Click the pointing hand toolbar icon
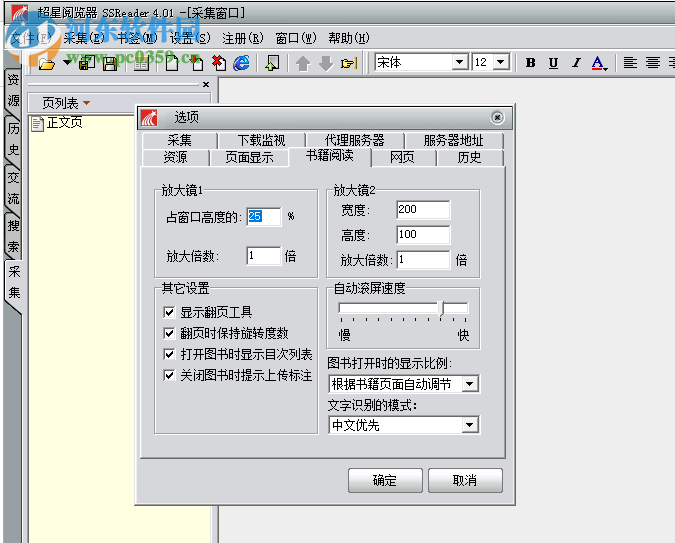675x543 pixels. pyautogui.click(x=349, y=64)
